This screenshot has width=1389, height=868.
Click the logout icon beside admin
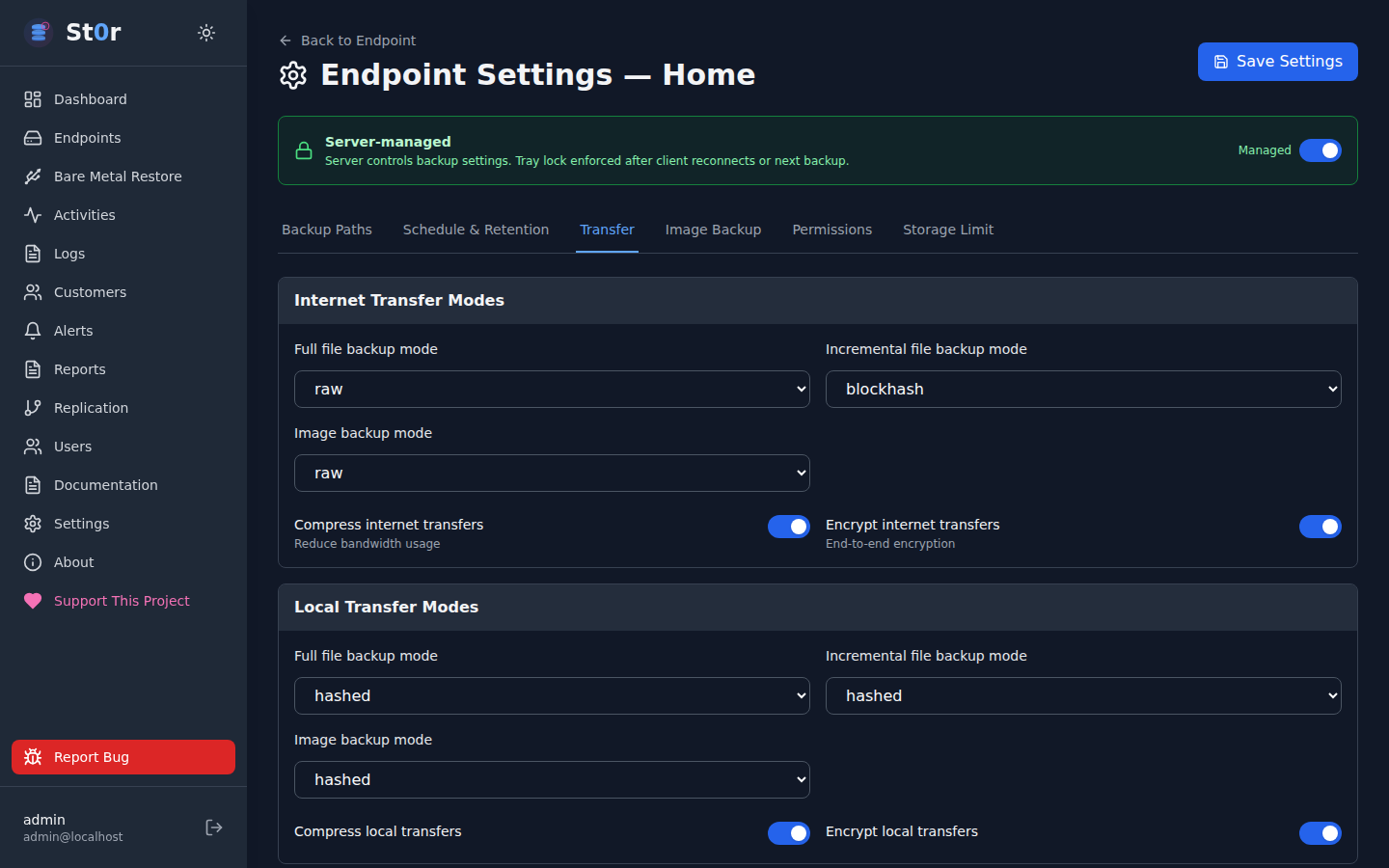[214, 827]
